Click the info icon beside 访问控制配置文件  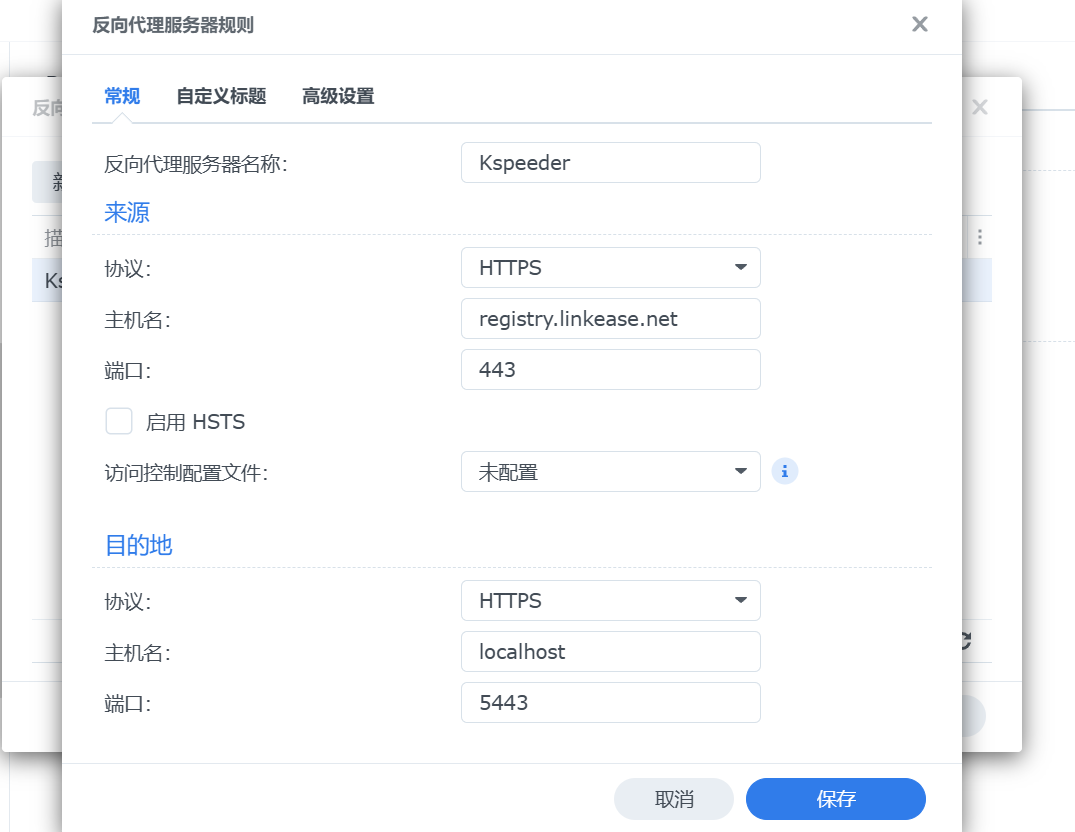coord(785,471)
